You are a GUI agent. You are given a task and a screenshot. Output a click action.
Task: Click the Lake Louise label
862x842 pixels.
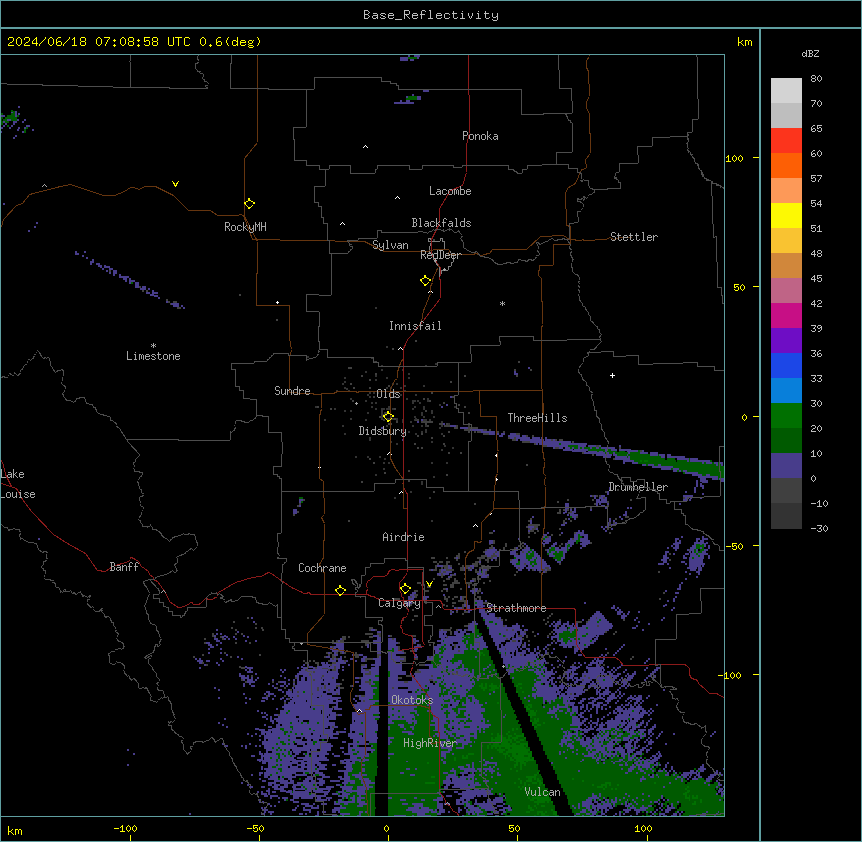[18, 484]
